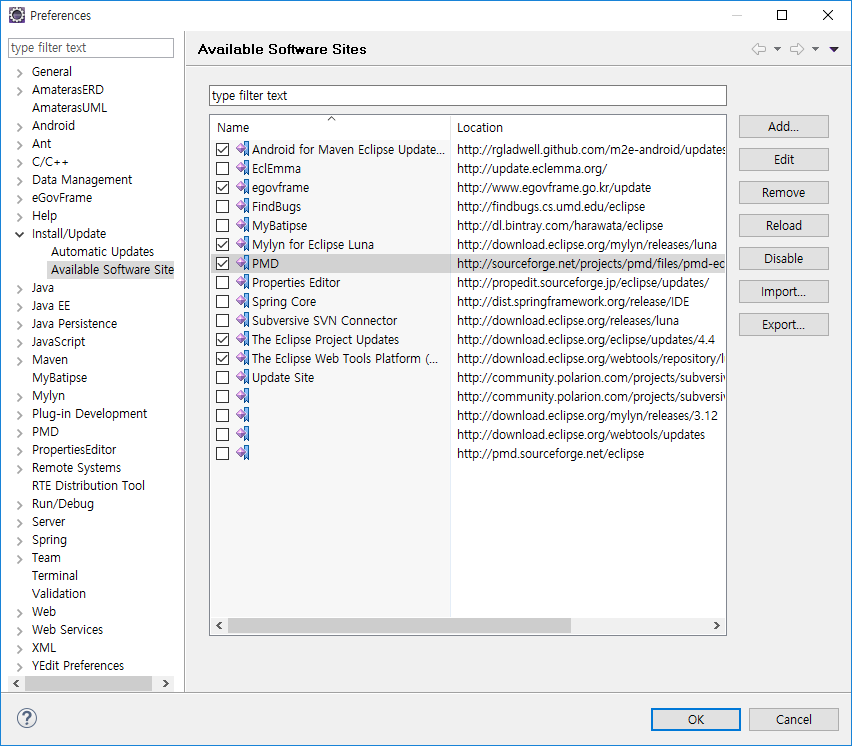Check the Subversive SVN Connector checkbox
852x746 pixels.
click(x=222, y=321)
